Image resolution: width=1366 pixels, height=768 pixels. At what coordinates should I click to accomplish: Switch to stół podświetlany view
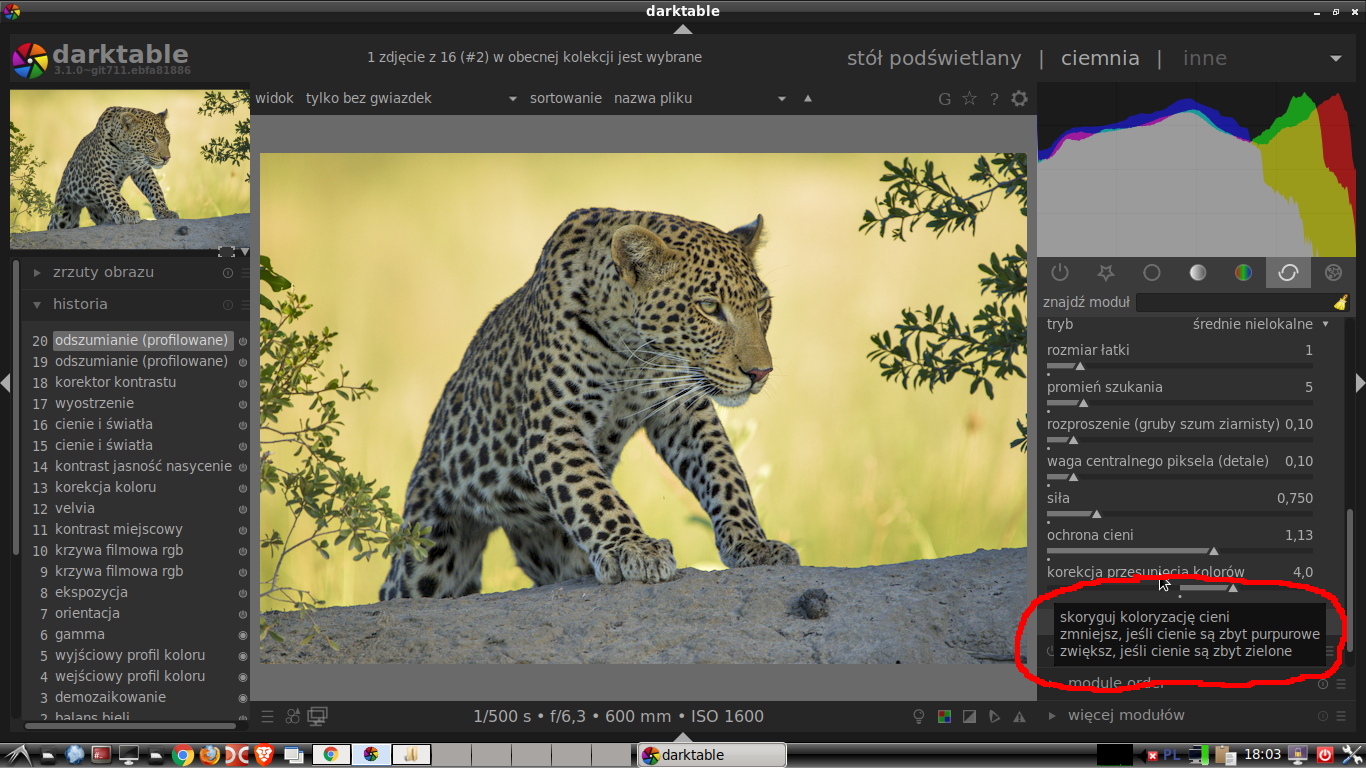[933, 58]
